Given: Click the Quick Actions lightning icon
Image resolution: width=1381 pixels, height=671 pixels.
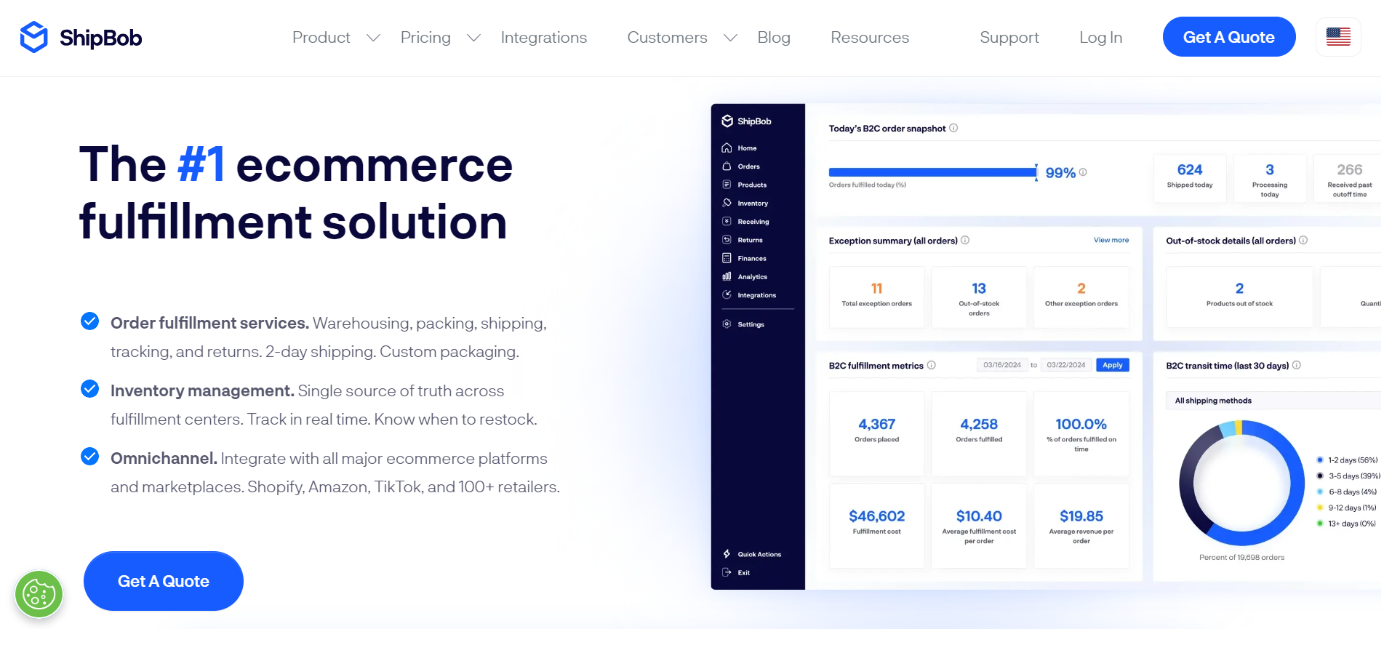Looking at the screenshot, I should coord(727,554).
